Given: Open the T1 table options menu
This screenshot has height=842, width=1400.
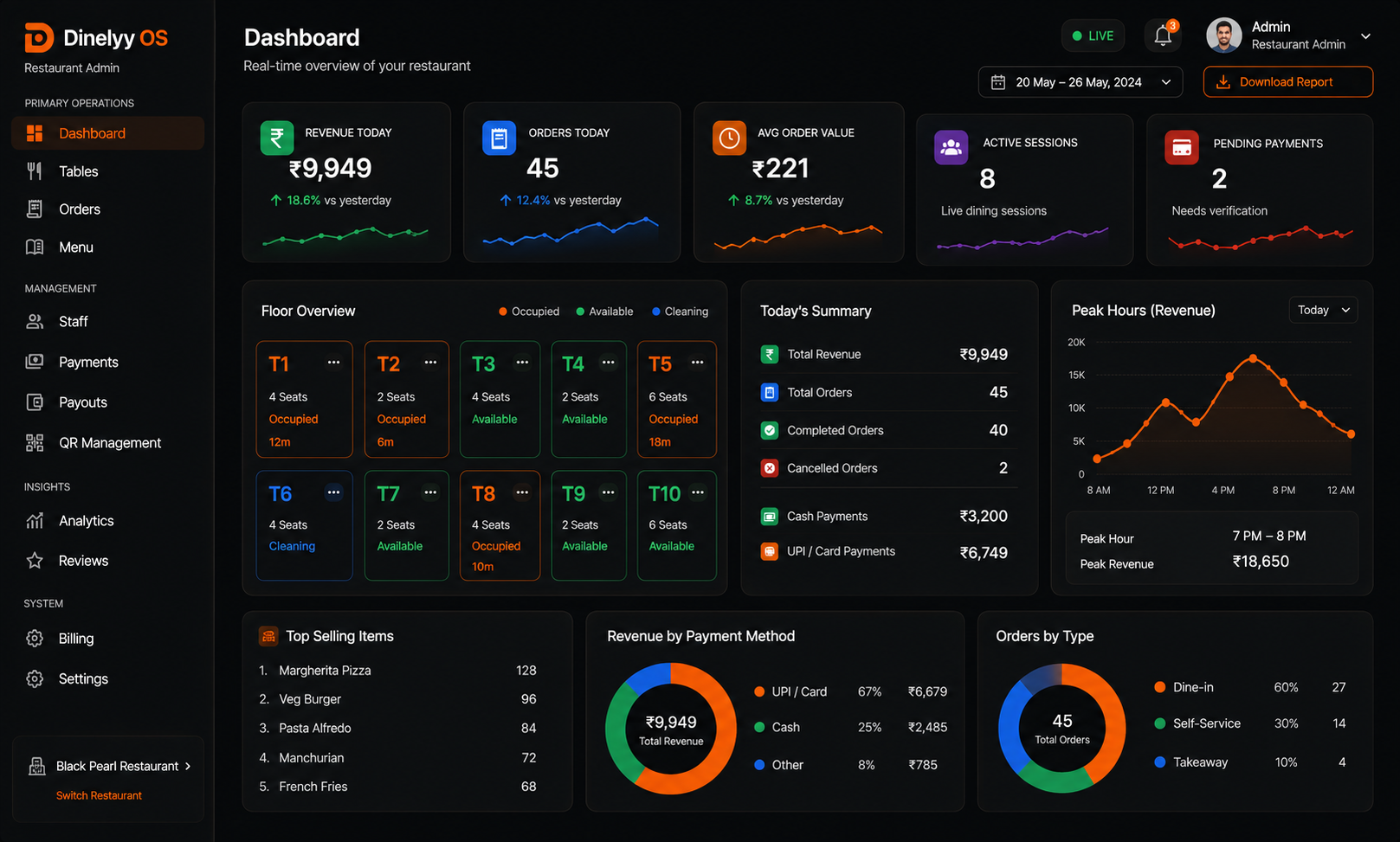Looking at the screenshot, I should pos(333,363).
